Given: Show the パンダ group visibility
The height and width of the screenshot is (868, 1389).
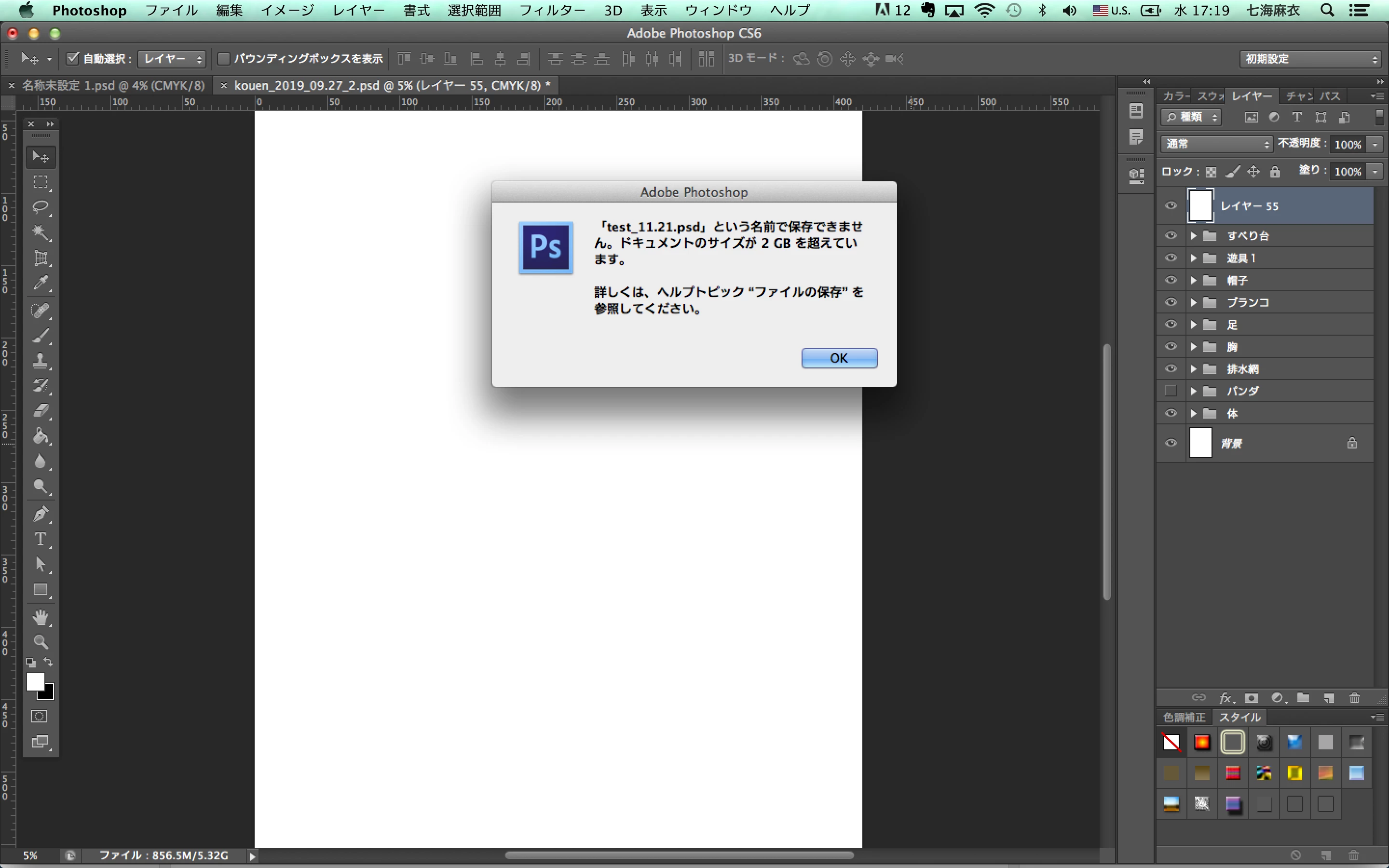Looking at the screenshot, I should pyautogui.click(x=1171, y=391).
